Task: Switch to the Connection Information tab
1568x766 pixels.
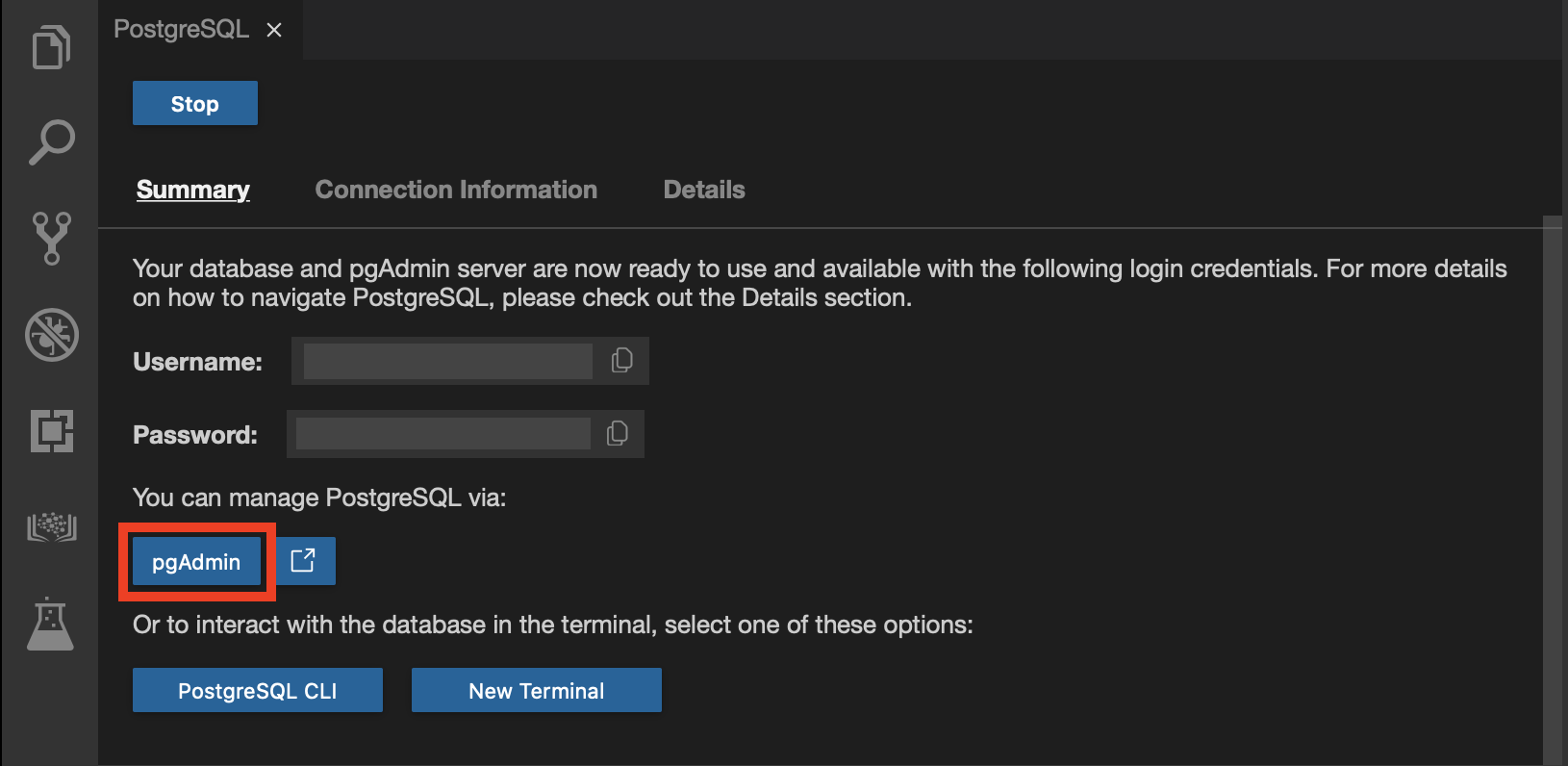Action: (456, 190)
